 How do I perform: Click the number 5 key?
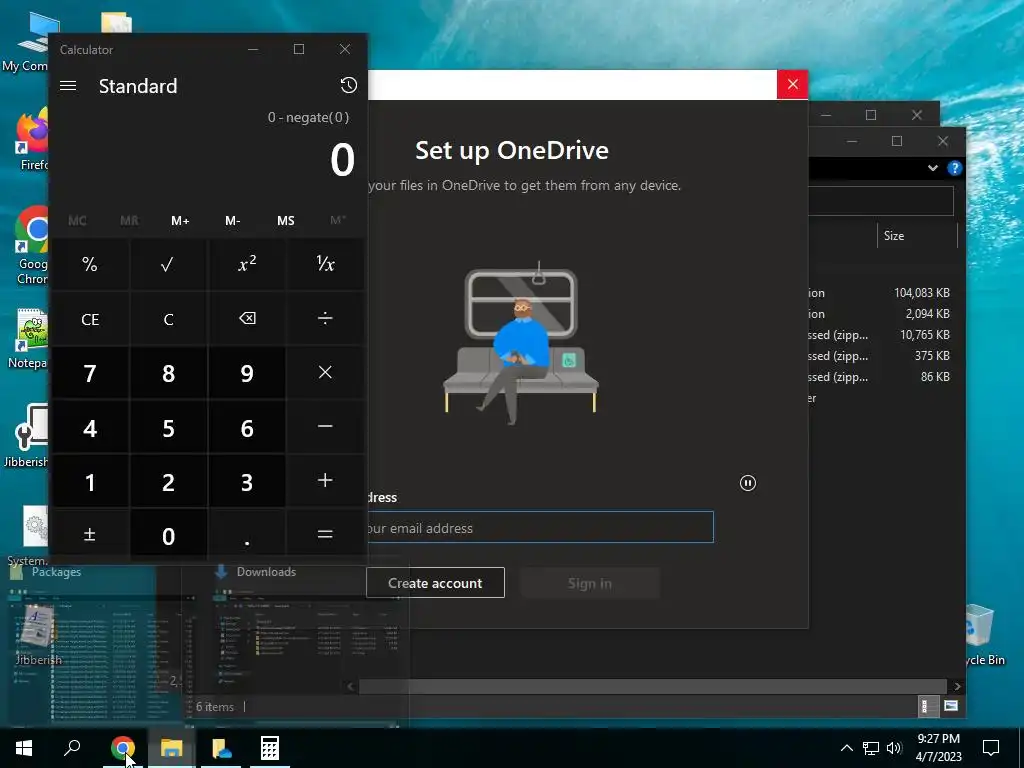pyautogui.click(x=168, y=427)
